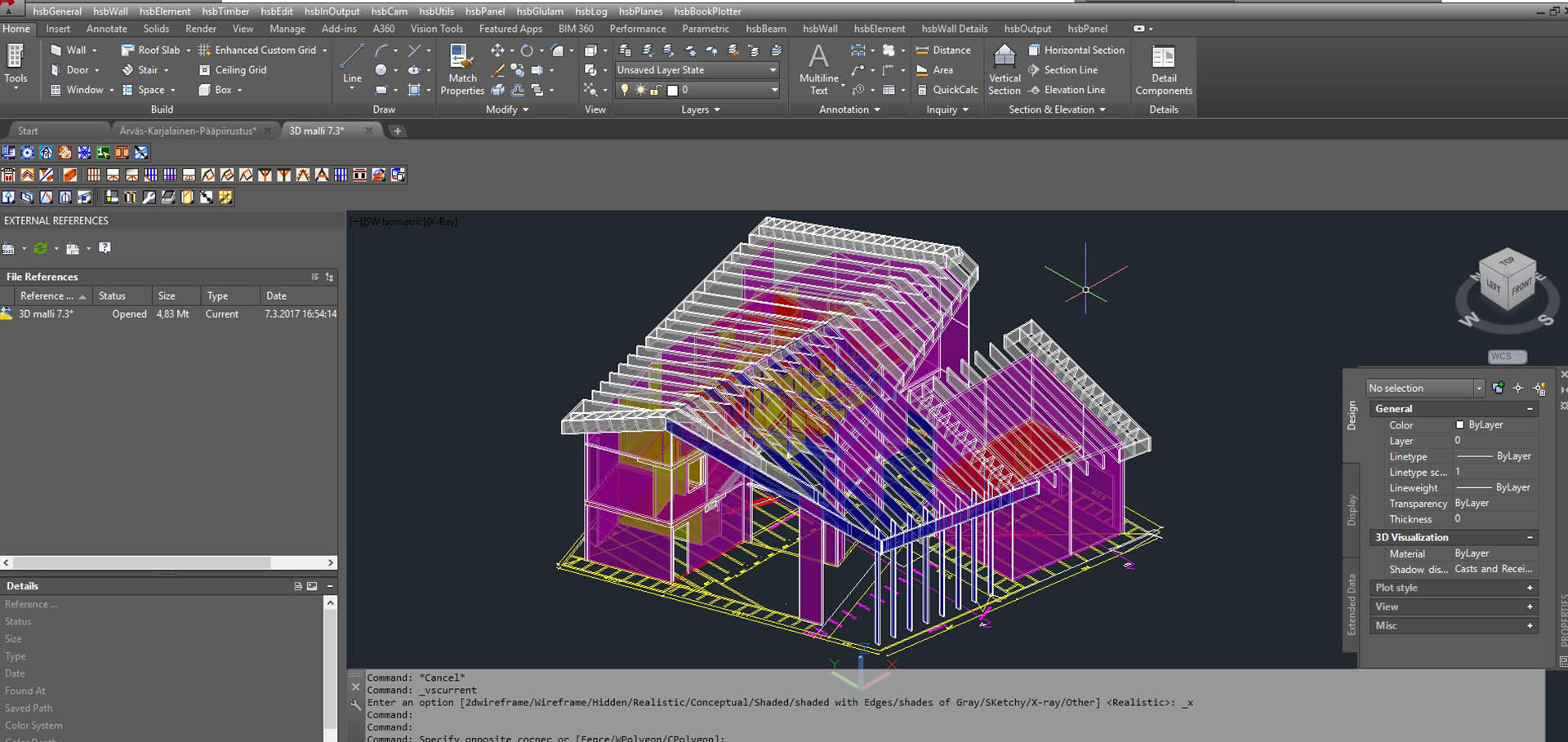Switch File References to tree view
This screenshot has width=1568, height=742.
pos(329,277)
